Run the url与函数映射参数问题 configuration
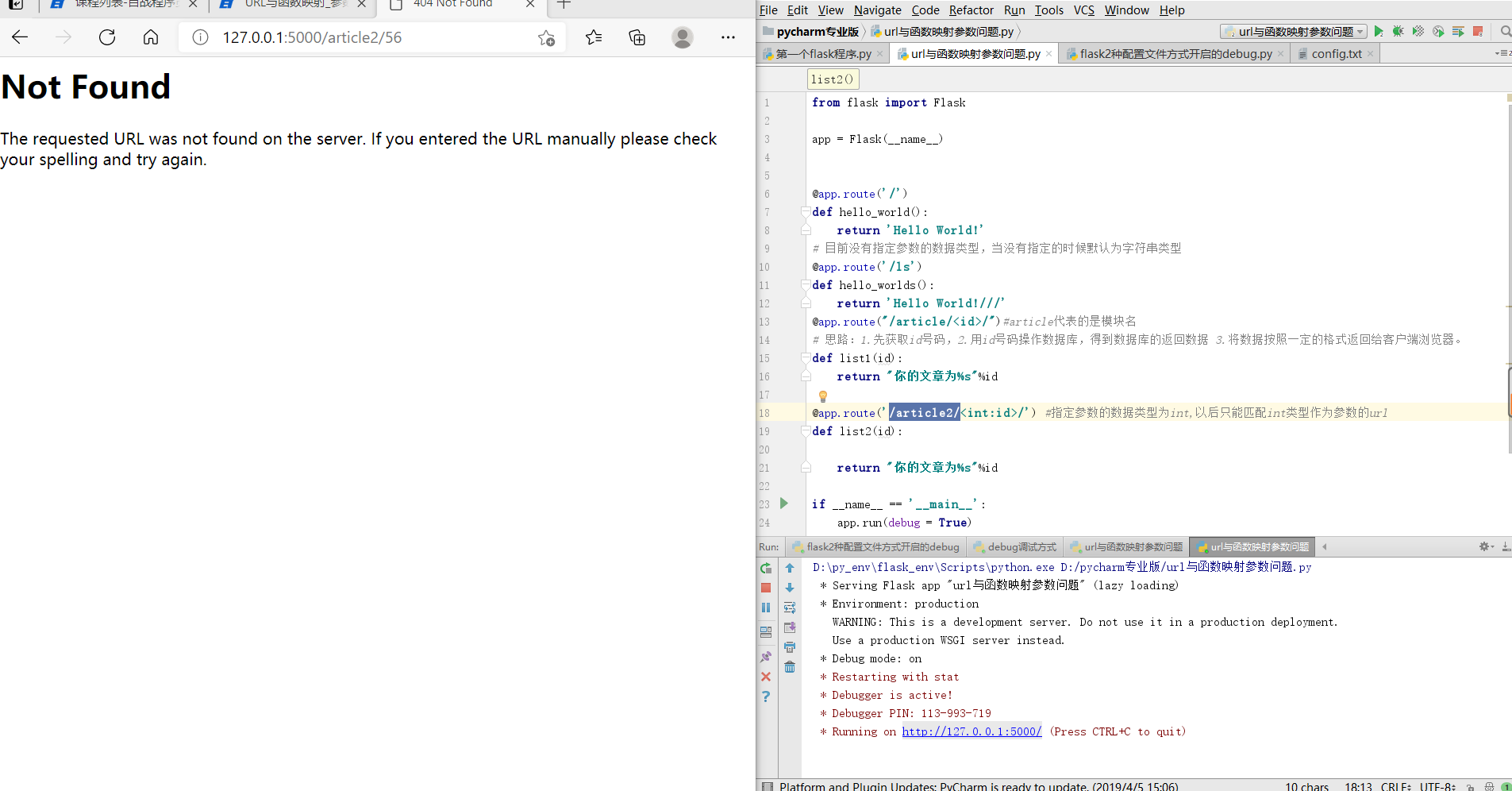The width and height of the screenshot is (1512, 791). click(1379, 31)
